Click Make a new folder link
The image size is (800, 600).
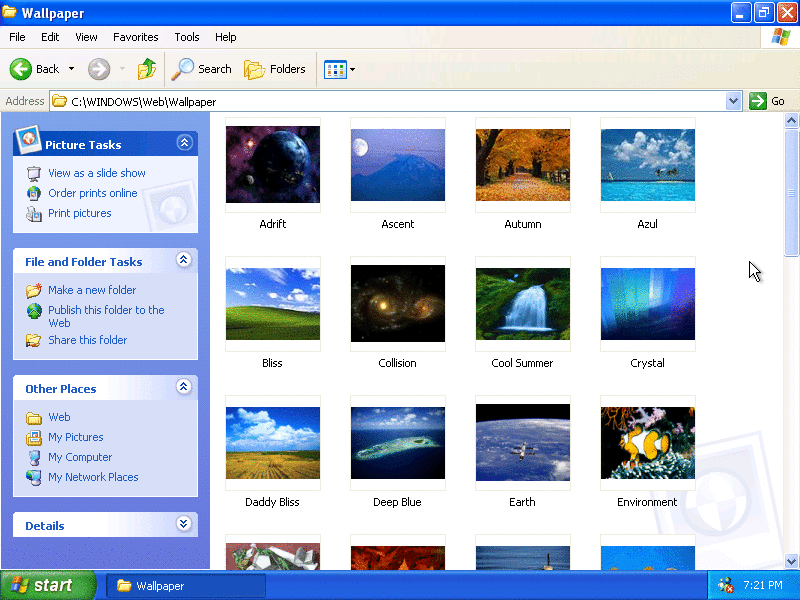pos(92,290)
